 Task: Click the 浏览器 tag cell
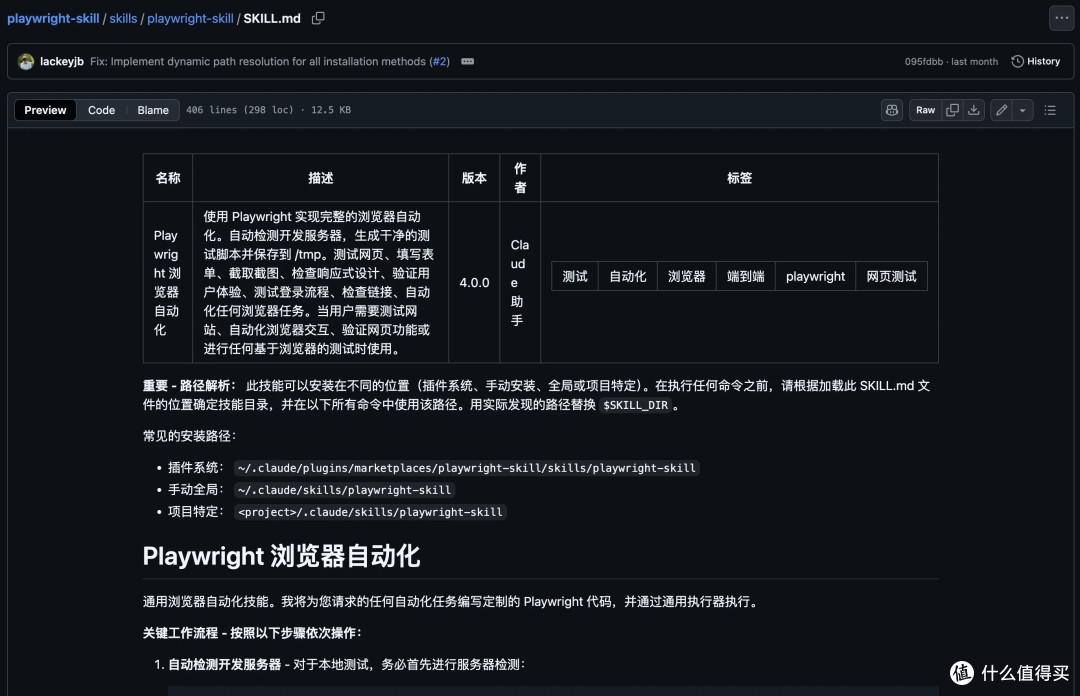687,276
